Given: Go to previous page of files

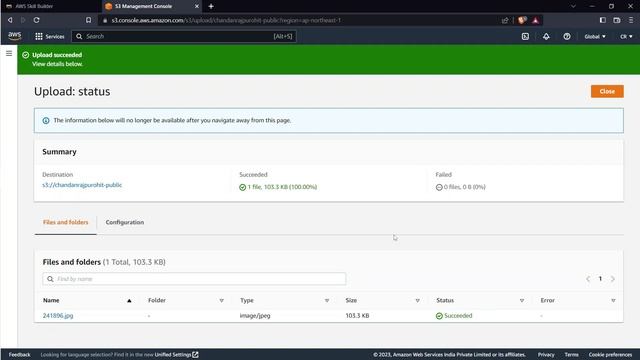Looking at the screenshot, I should click(x=588, y=279).
